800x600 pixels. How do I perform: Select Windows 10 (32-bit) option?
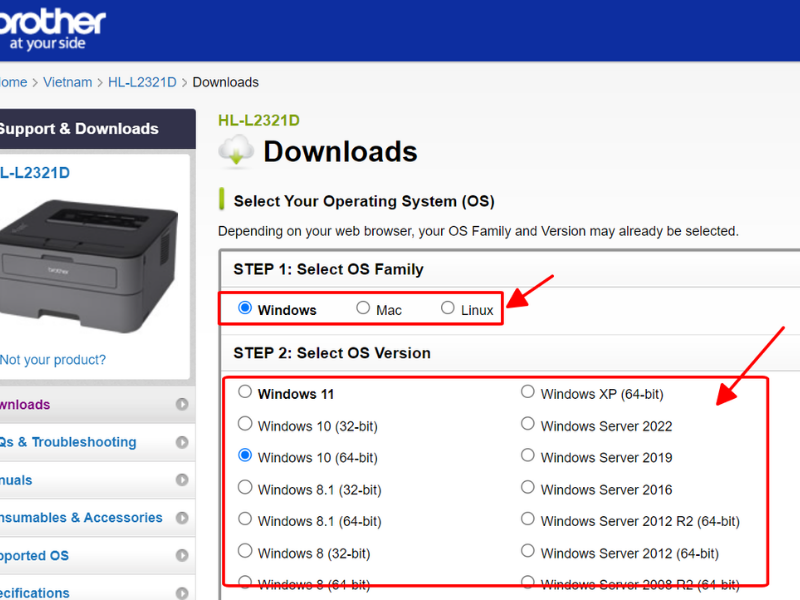pos(245,425)
